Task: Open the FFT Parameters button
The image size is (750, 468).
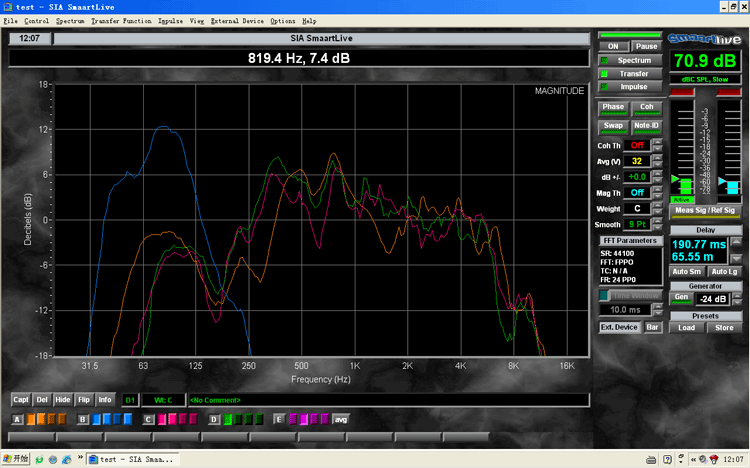Action: [630, 241]
